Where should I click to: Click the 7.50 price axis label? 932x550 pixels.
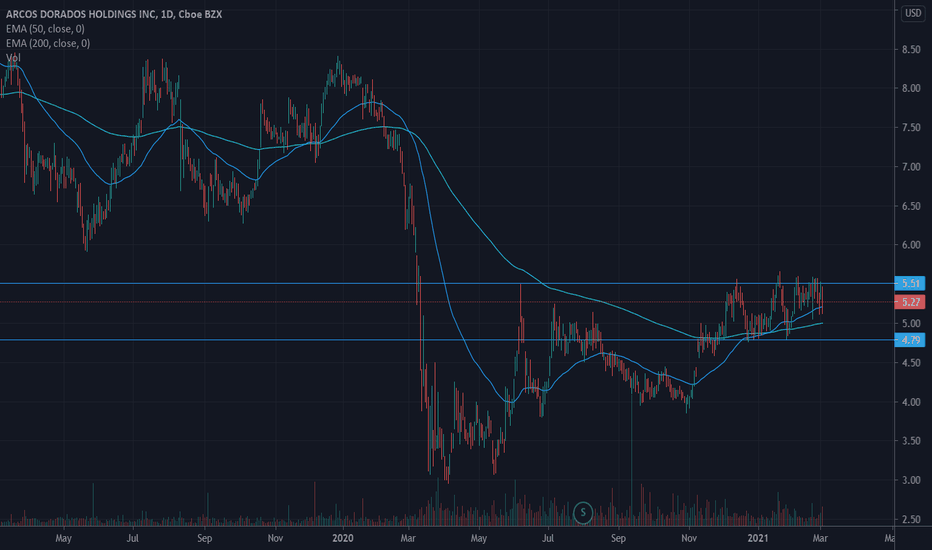point(911,128)
